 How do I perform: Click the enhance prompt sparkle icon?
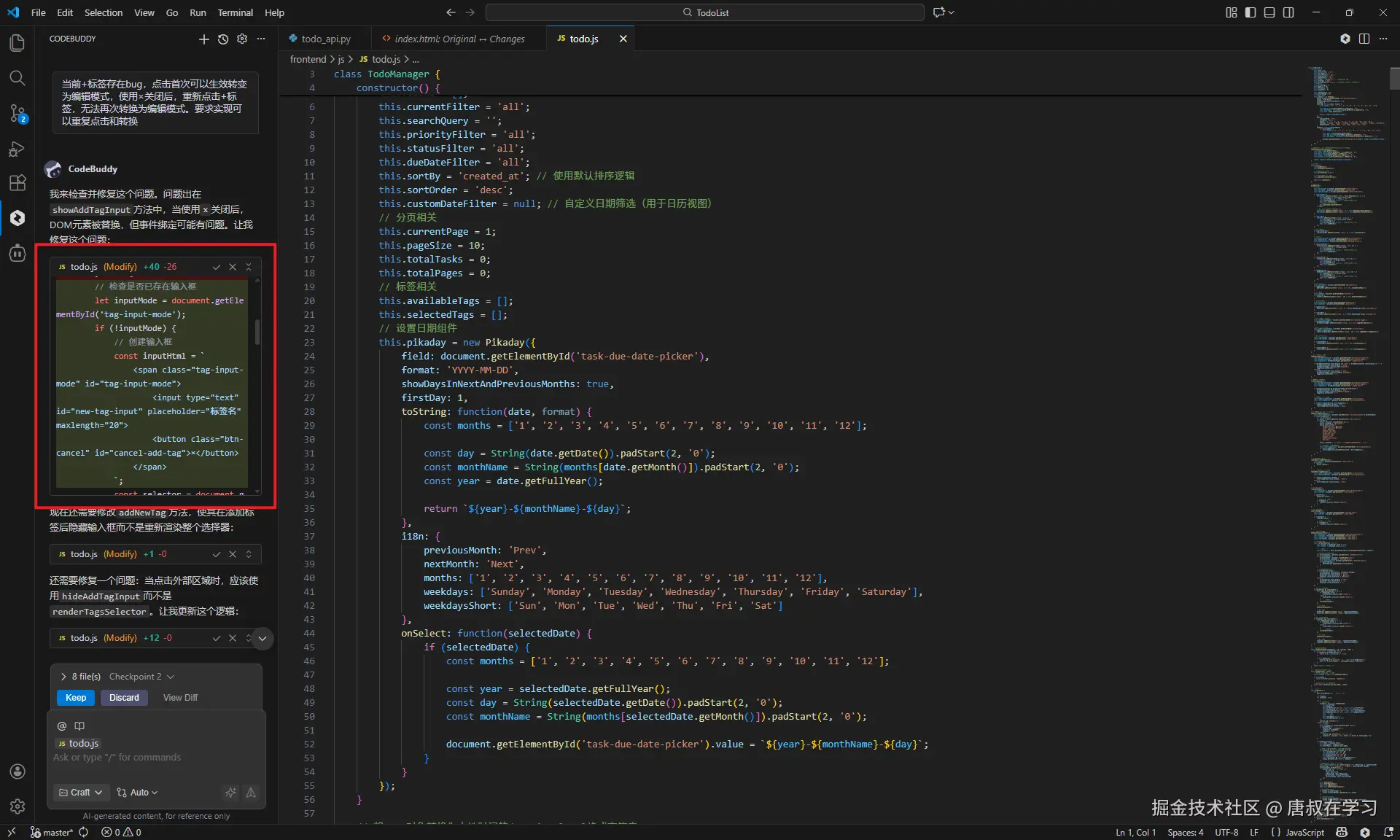[230, 793]
